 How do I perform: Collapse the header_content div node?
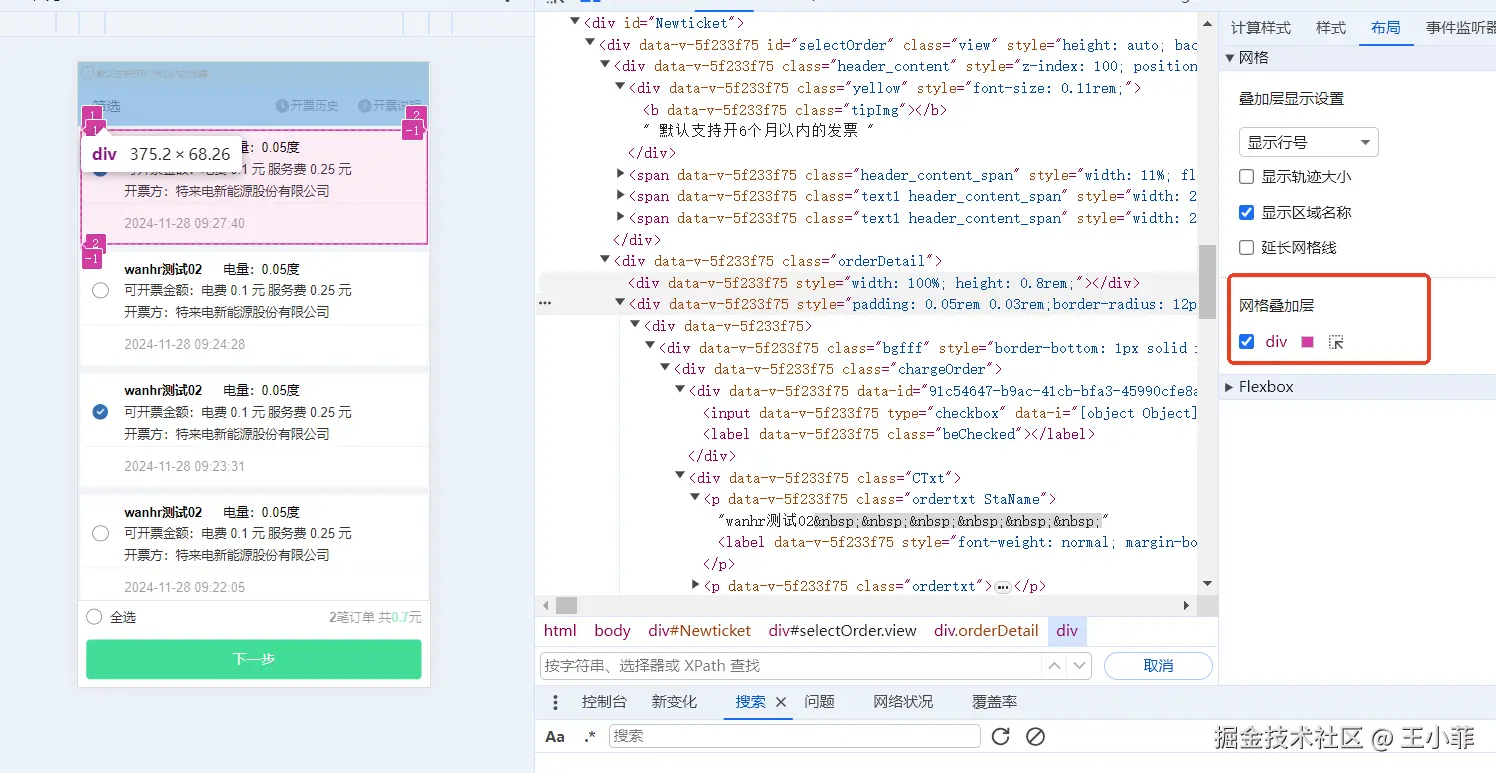click(605, 66)
